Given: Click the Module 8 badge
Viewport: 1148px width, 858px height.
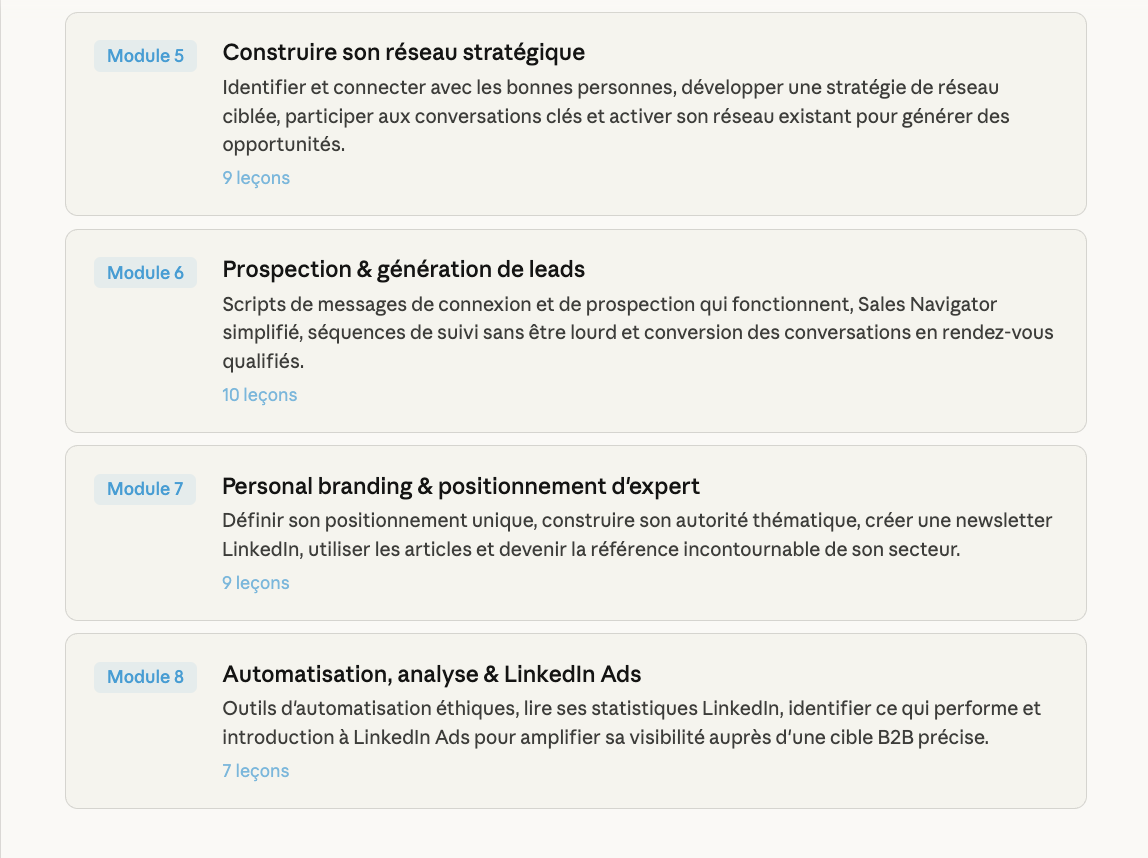Looking at the screenshot, I should coord(145,677).
